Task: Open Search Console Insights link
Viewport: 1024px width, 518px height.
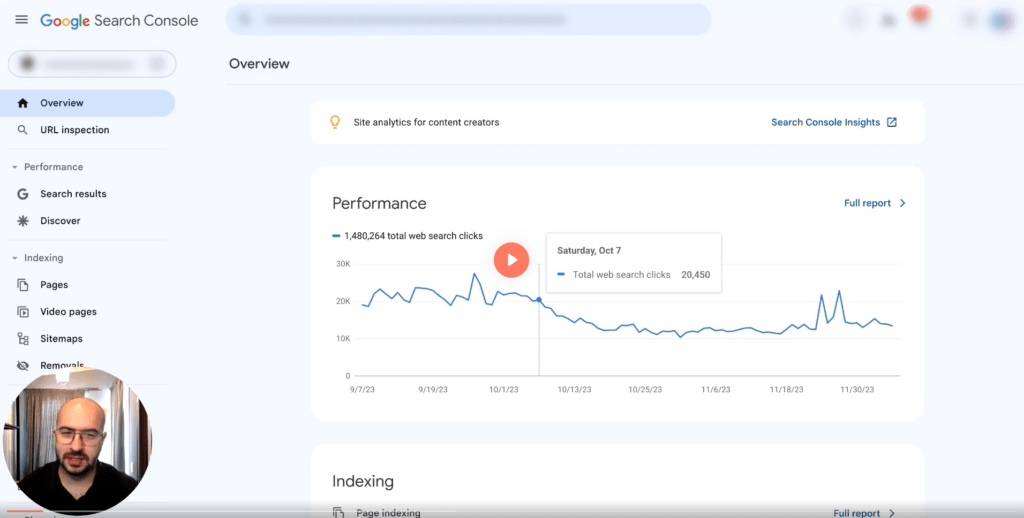Action: tap(825, 122)
